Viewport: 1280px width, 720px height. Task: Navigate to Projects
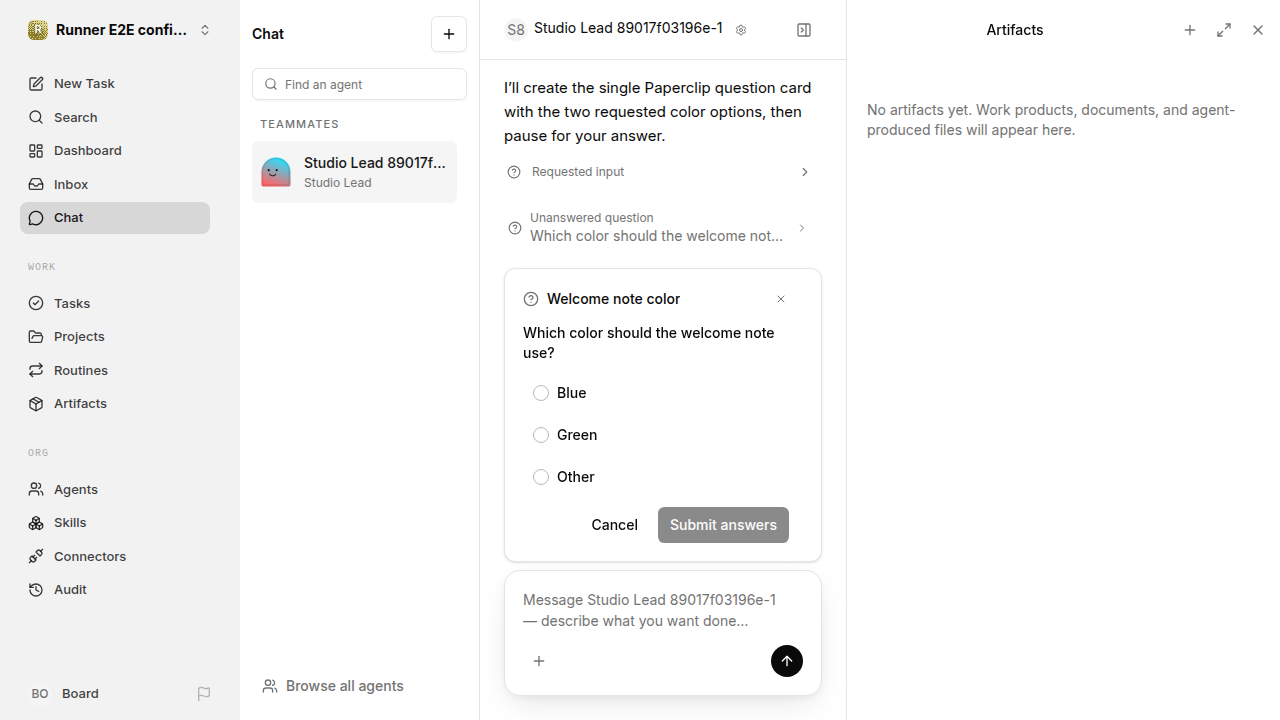pos(115,337)
